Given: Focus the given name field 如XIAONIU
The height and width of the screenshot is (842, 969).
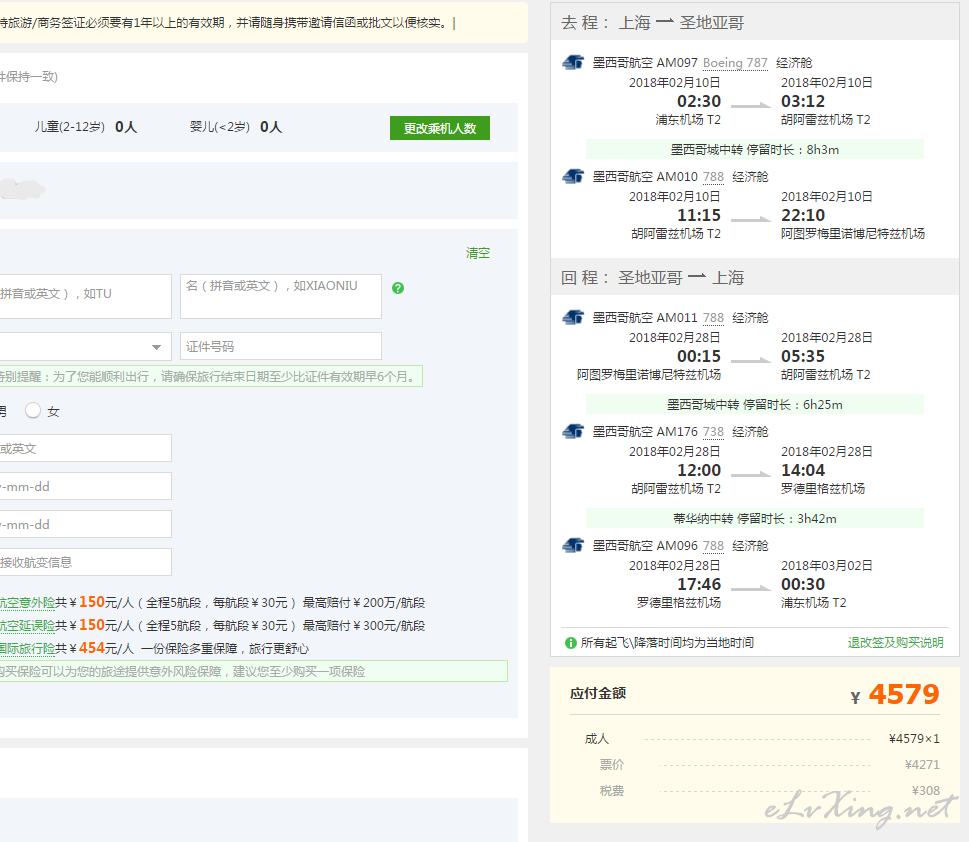Looking at the screenshot, I should 281,296.
